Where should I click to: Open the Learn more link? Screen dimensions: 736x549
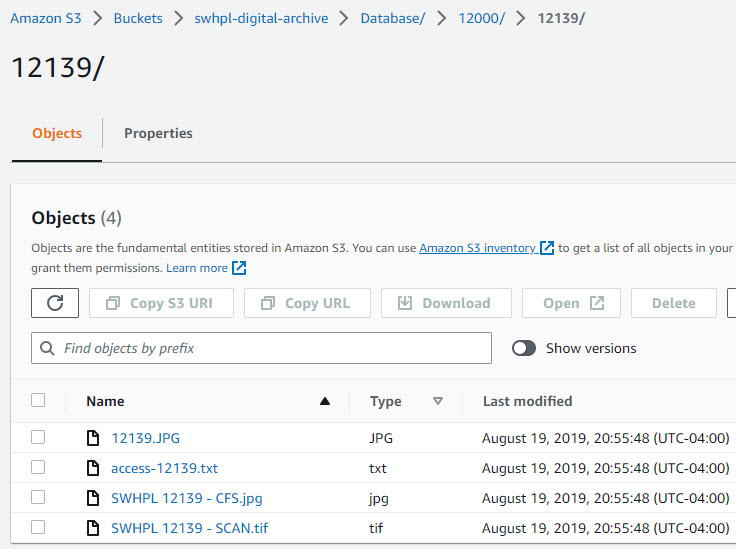click(x=197, y=268)
